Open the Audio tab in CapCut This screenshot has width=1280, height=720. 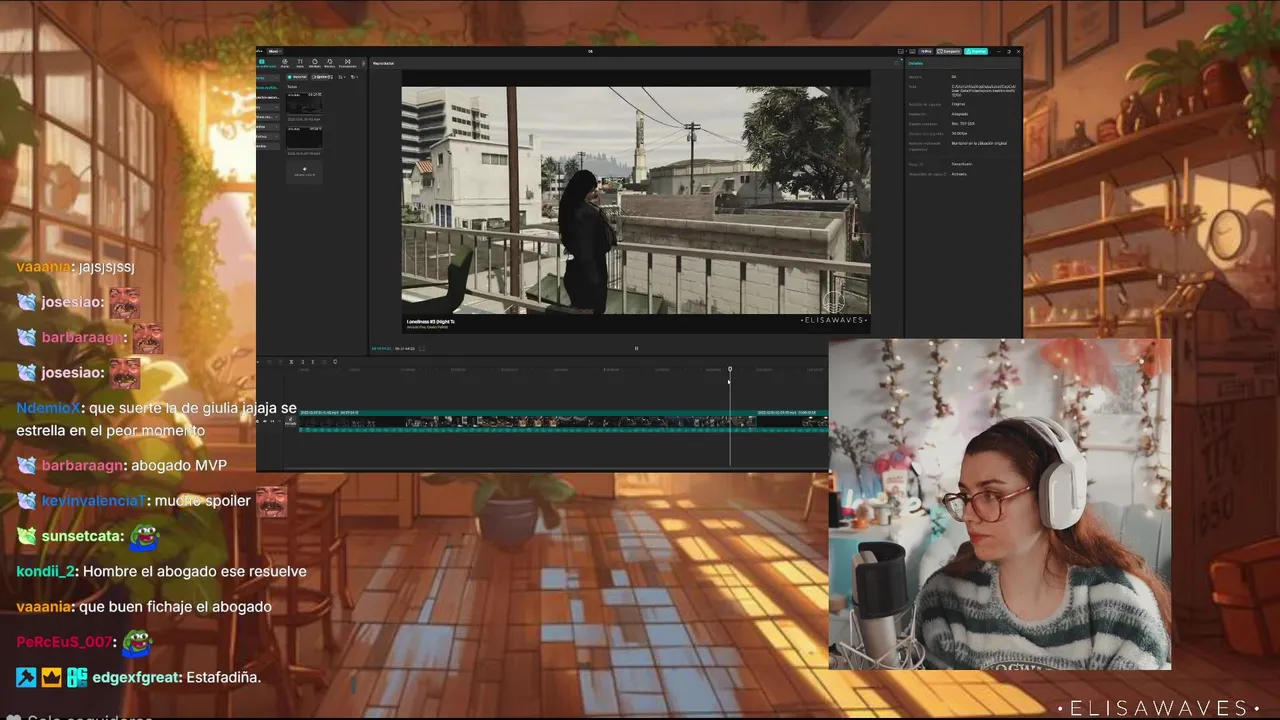click(x=285, y=63)
